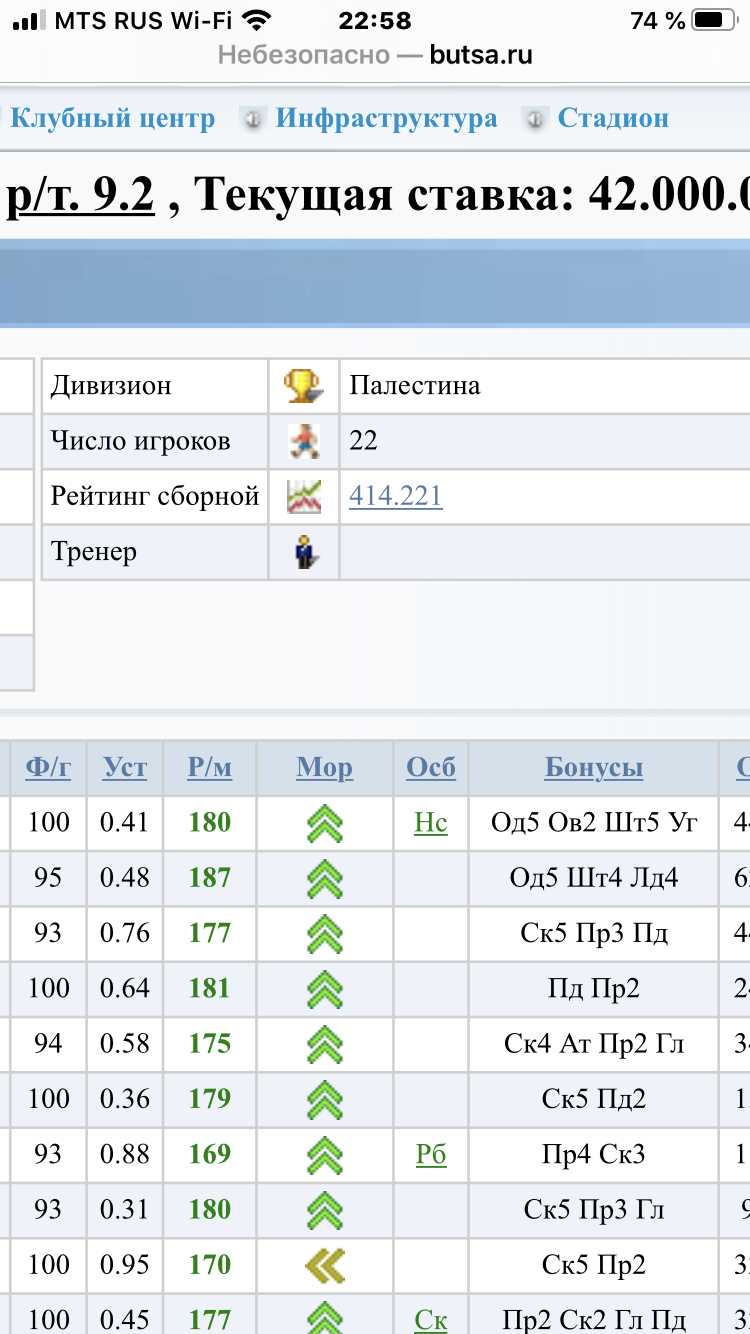
Task: Sort players by Мор column
Action: tap(324, 768)
